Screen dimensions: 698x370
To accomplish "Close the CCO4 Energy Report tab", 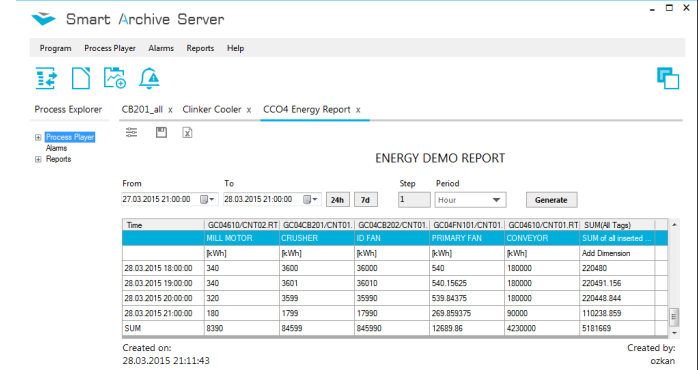I will point(358,110).
